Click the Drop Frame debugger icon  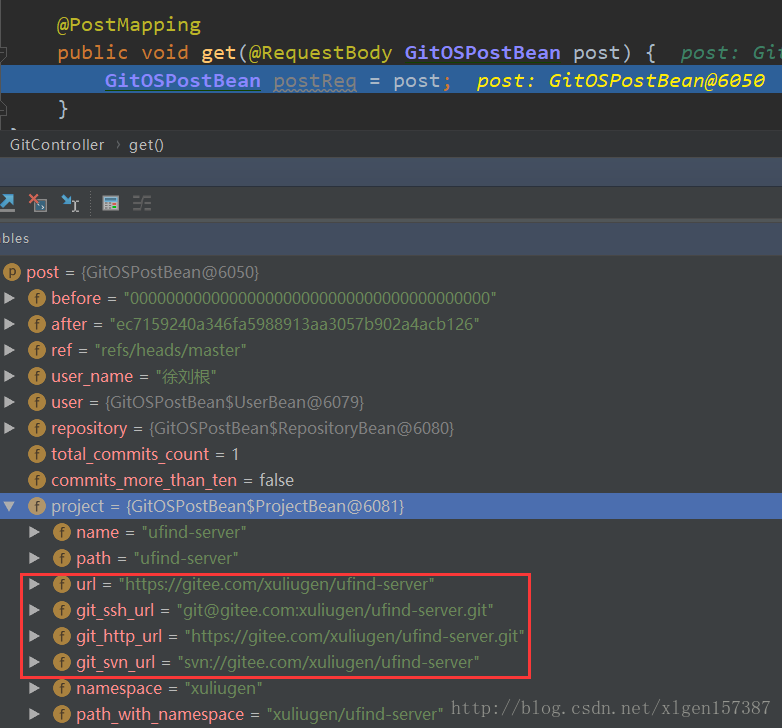38,203
